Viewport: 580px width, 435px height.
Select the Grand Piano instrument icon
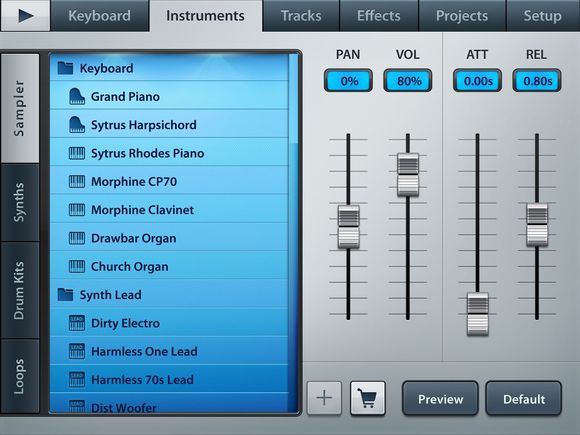(77, 97)
